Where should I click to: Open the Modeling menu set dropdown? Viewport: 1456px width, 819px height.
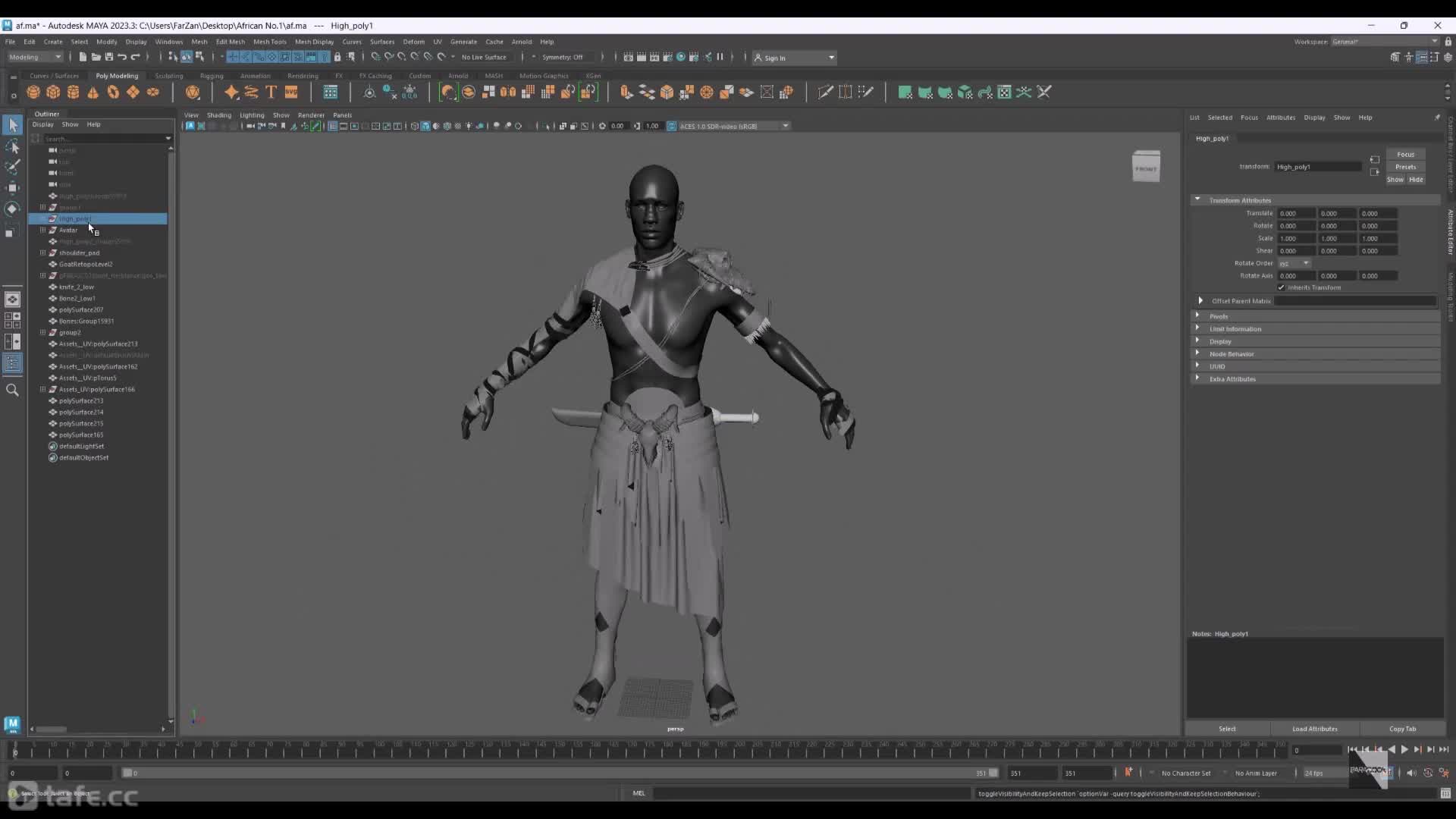tap(35, 57)
